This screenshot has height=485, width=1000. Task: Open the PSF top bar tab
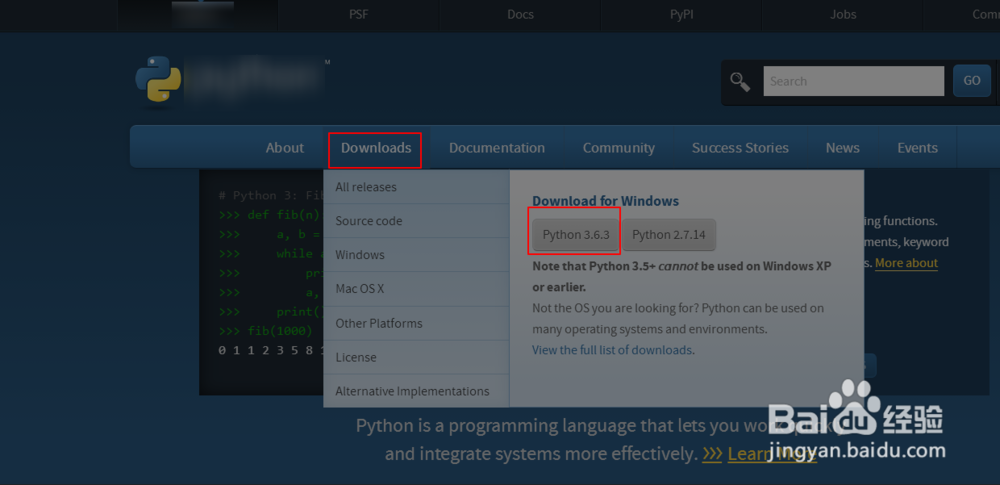point(359,14)
